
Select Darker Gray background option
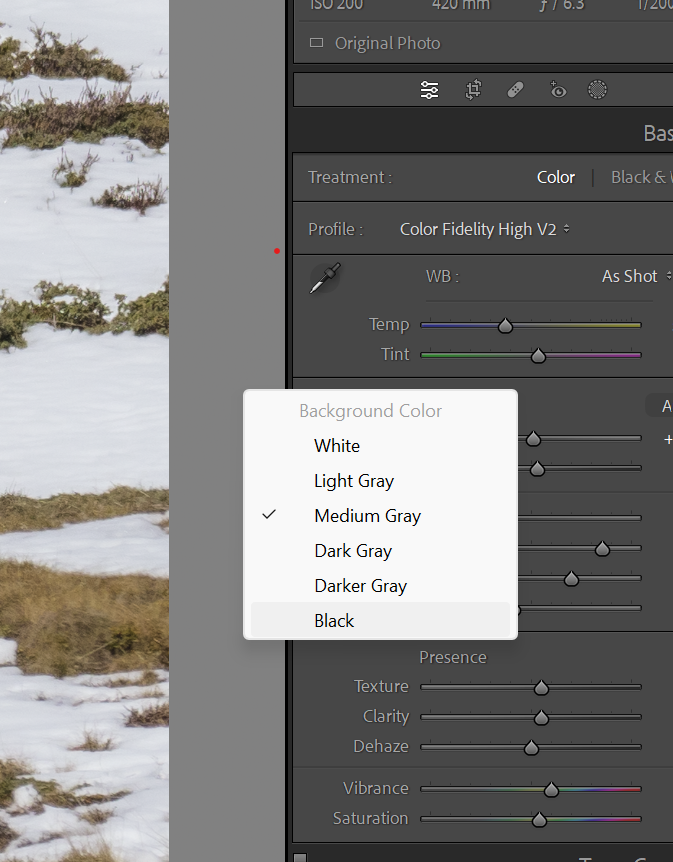coord(360,586)
